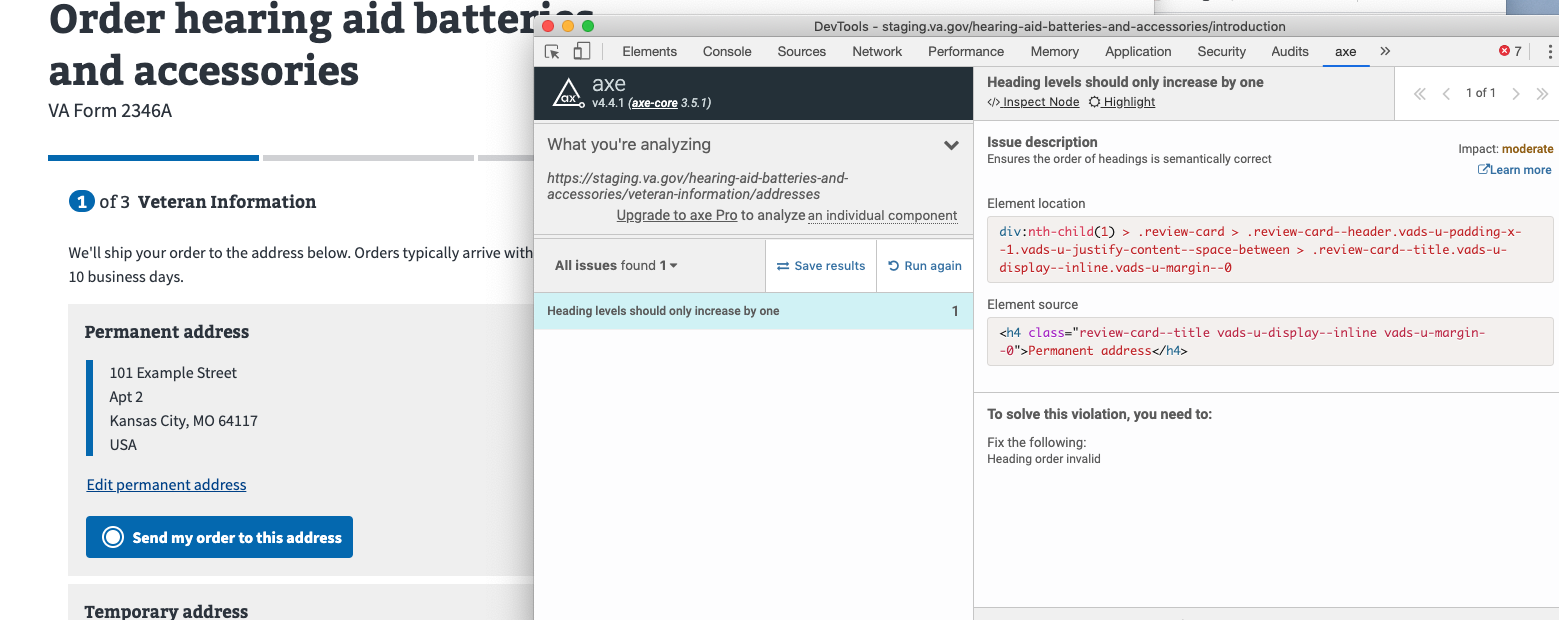Switch to the Performance tab
The height and width of the screenshot is (620, 1559).
[x=966, y=51]
